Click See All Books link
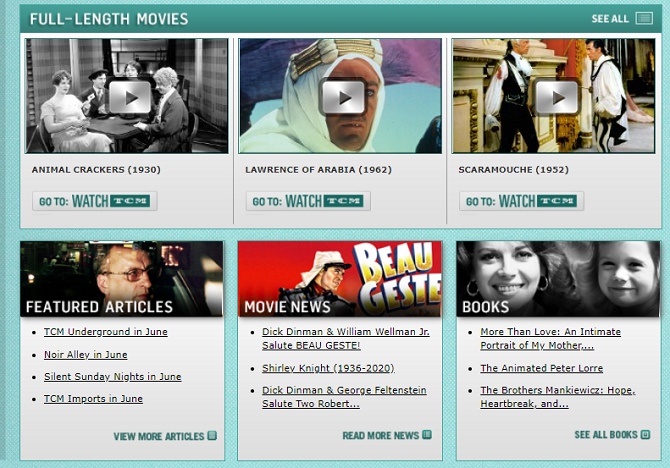This screenshot has height=468, width=670. pos(606,435)
